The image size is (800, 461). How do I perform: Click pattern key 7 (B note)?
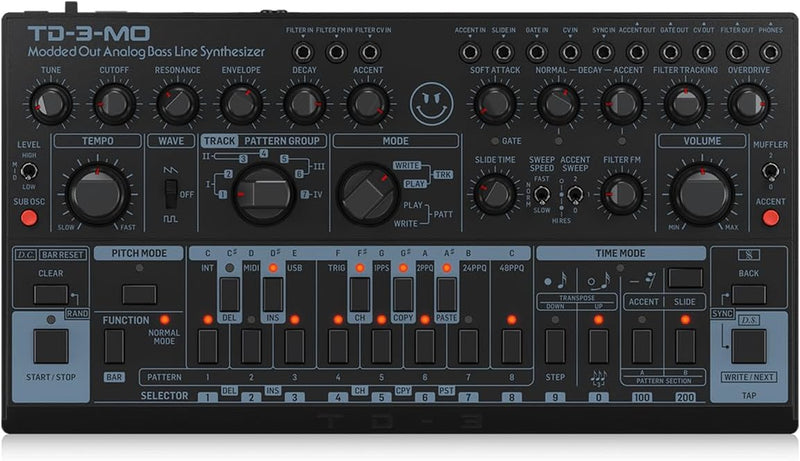(x=468, y=347)
